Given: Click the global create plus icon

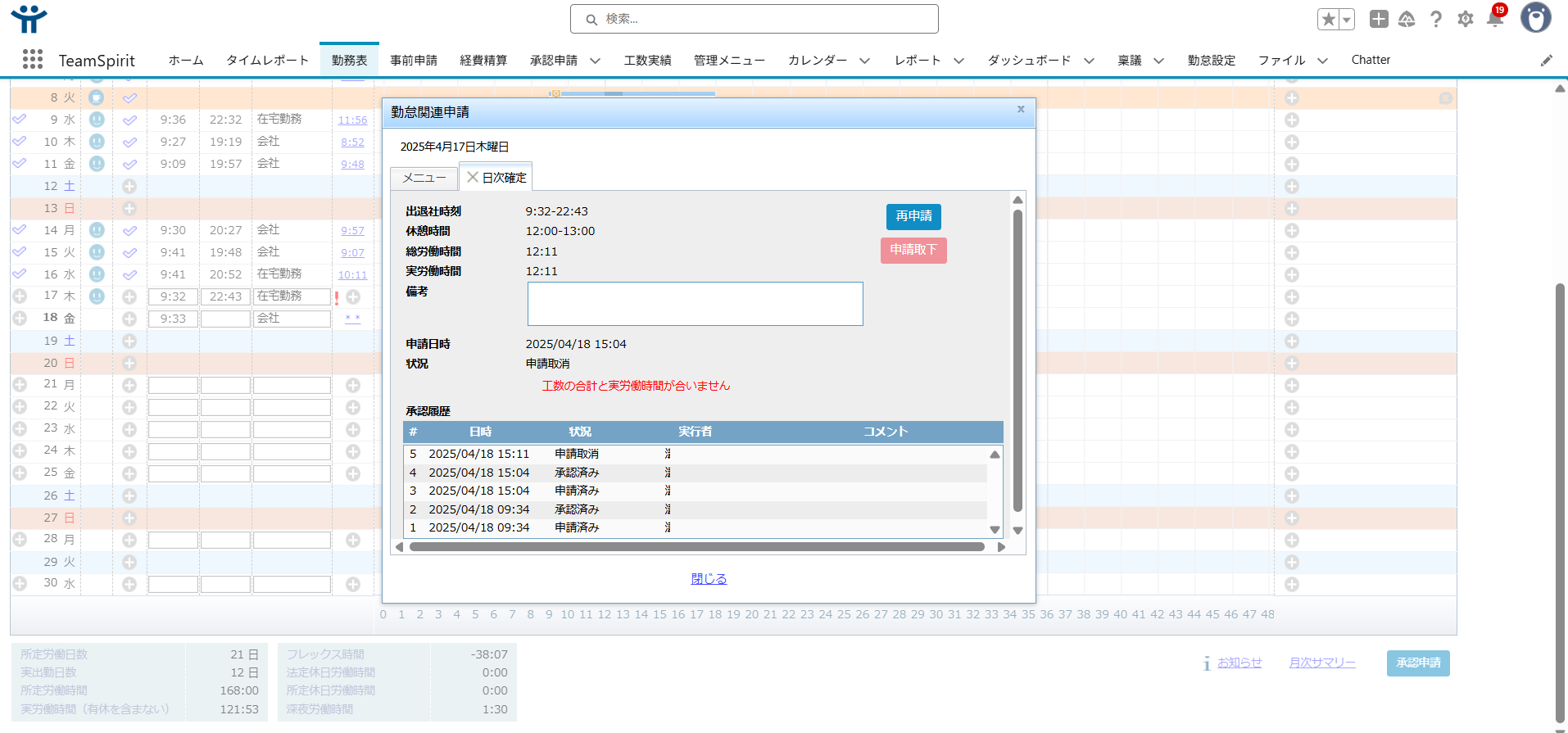Looking at the screenshot, I should click(1379, 19).
